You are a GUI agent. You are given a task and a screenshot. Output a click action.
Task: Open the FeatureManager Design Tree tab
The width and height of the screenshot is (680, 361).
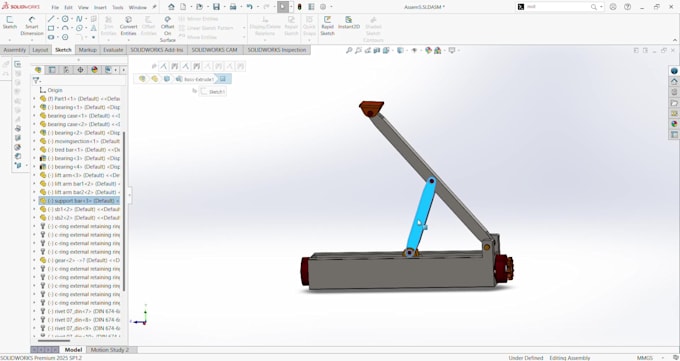click(38, 70)
